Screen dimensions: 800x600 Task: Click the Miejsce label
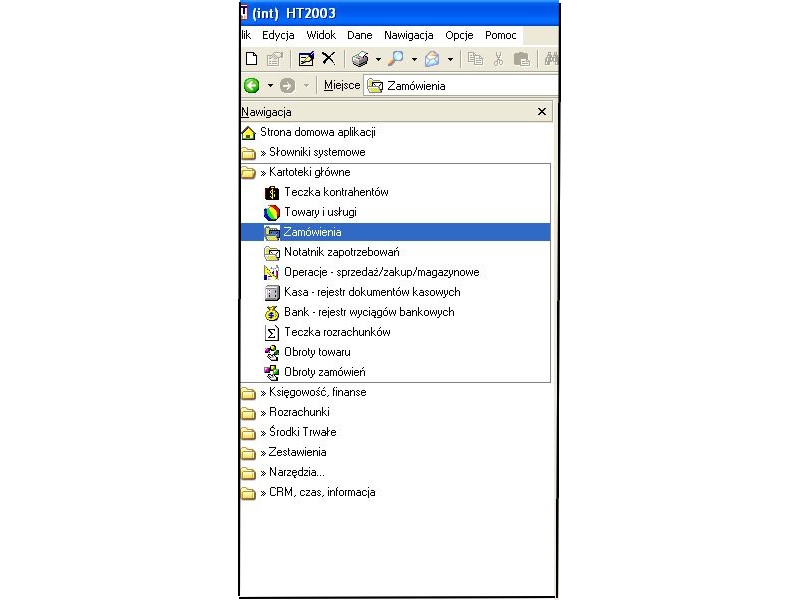point(342,86)
